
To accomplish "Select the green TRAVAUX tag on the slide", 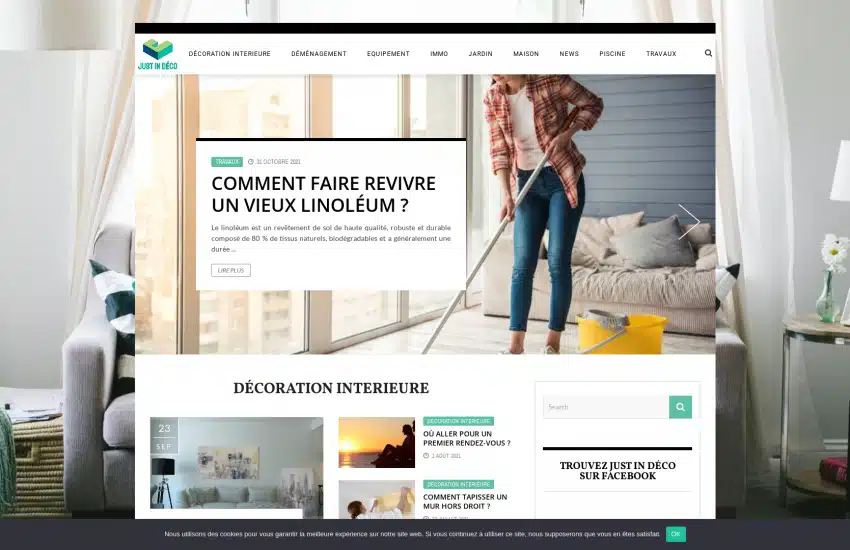I will pos(227,162).
